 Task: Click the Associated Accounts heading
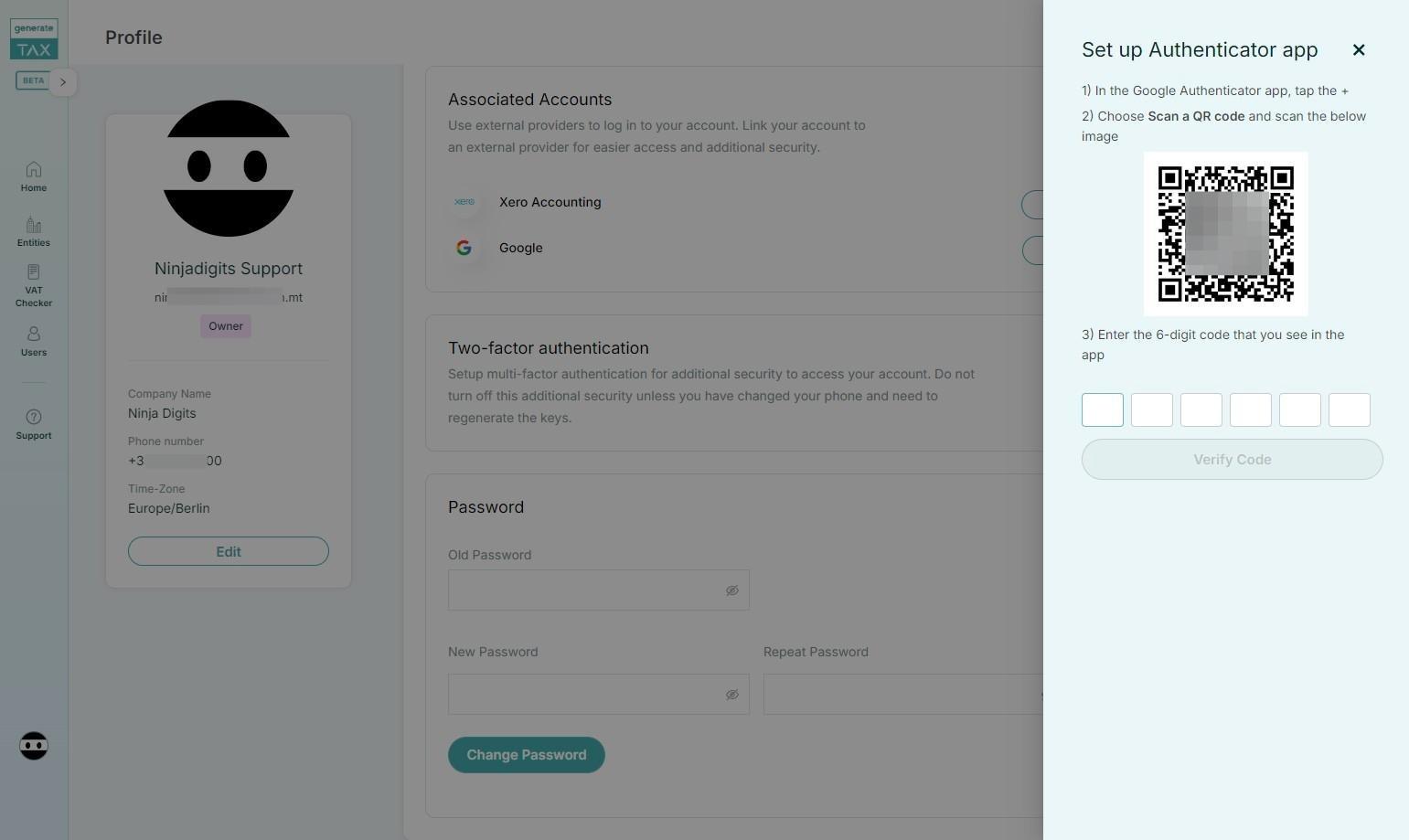pyautogui.click(x=530, y=100)
